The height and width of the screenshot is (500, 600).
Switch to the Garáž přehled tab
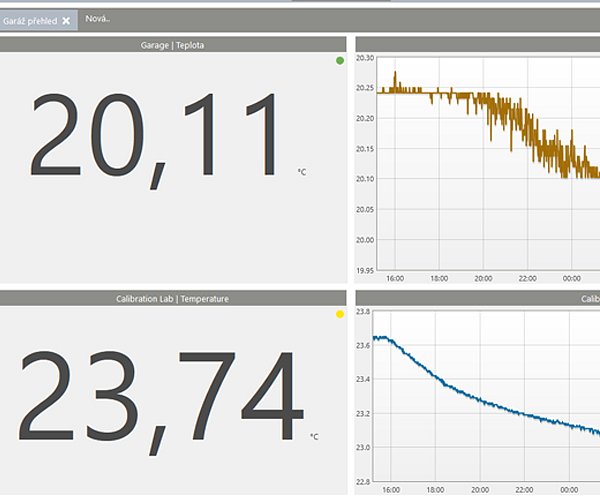[x=30, y=20]
